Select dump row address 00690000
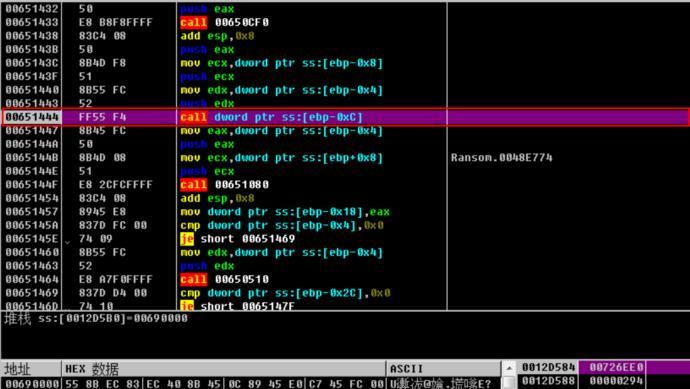Image resolution: width=690 pixels, height=389 pixels. [x=32, y=384]
